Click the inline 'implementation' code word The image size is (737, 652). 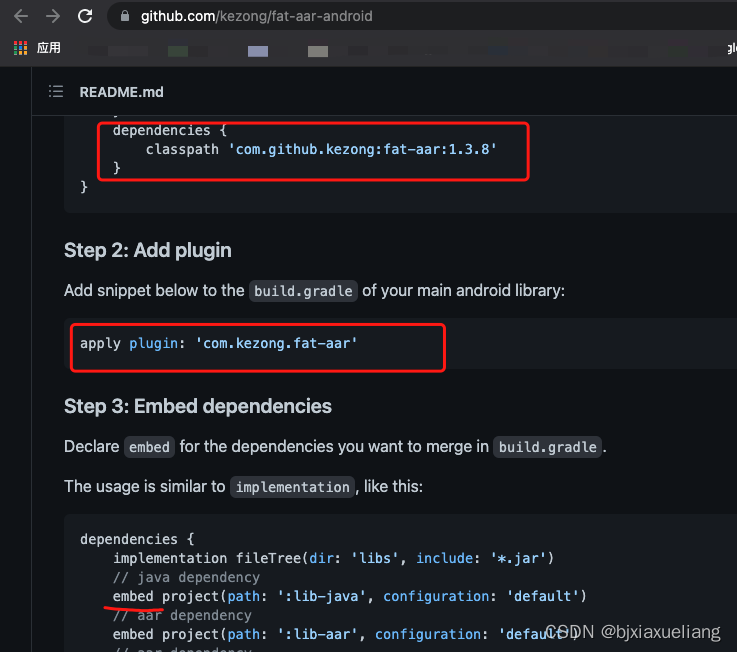(x=292, y=487)
